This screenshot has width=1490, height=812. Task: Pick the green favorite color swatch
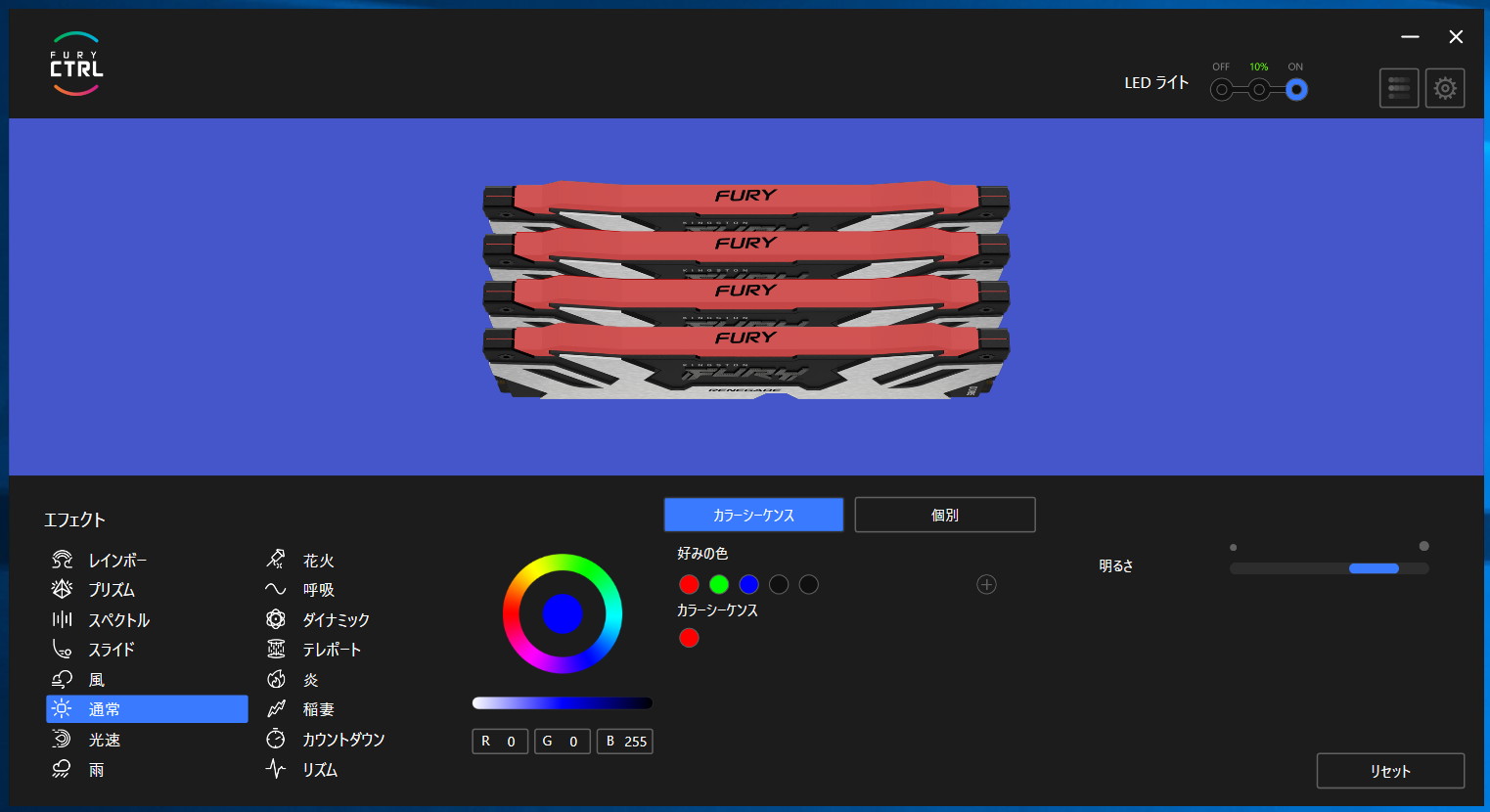(719, 584)
